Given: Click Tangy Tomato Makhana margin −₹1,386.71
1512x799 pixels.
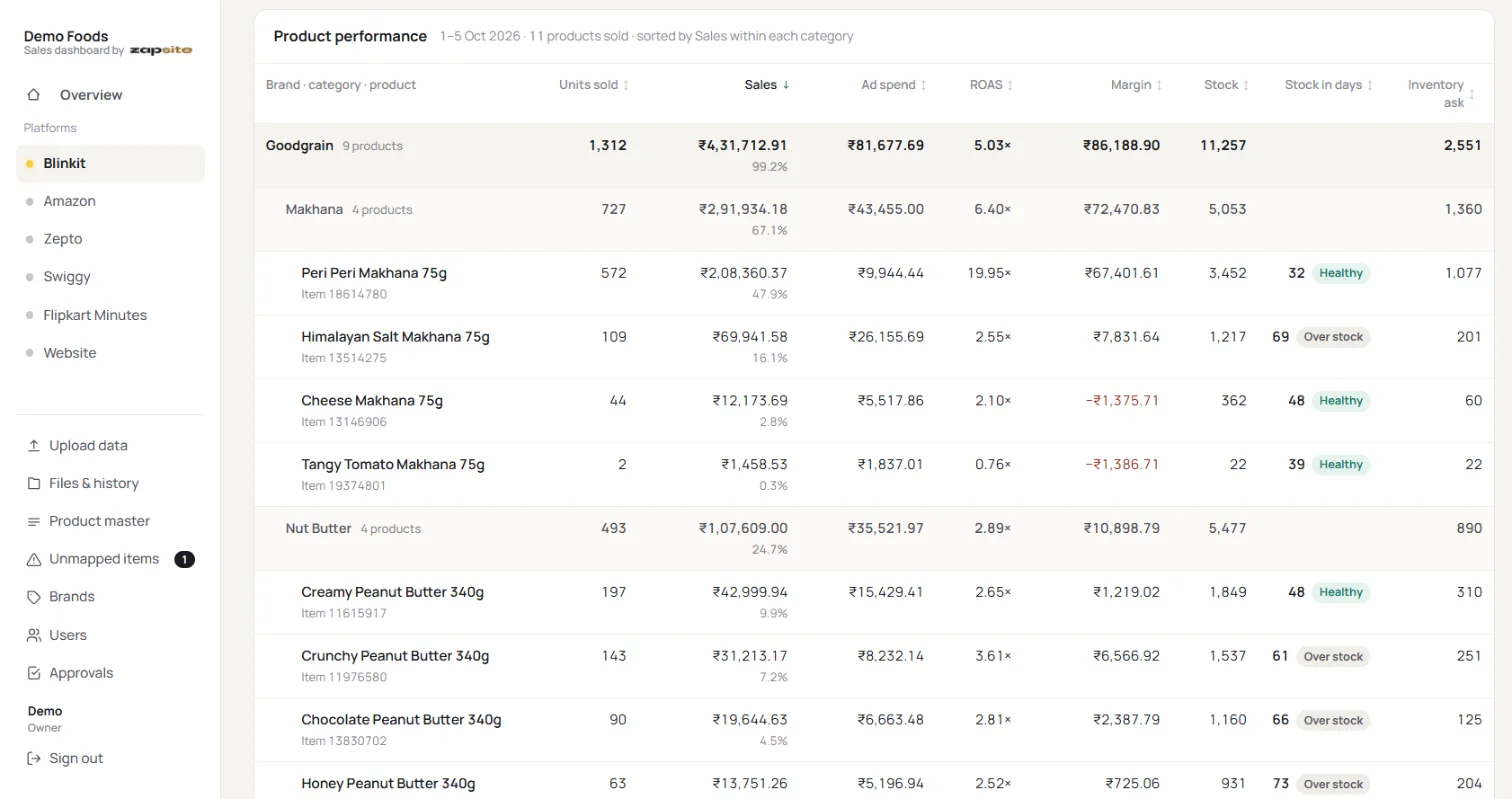Looking at the screenshot, I should pyautogui.click(x=1122, y=465).
